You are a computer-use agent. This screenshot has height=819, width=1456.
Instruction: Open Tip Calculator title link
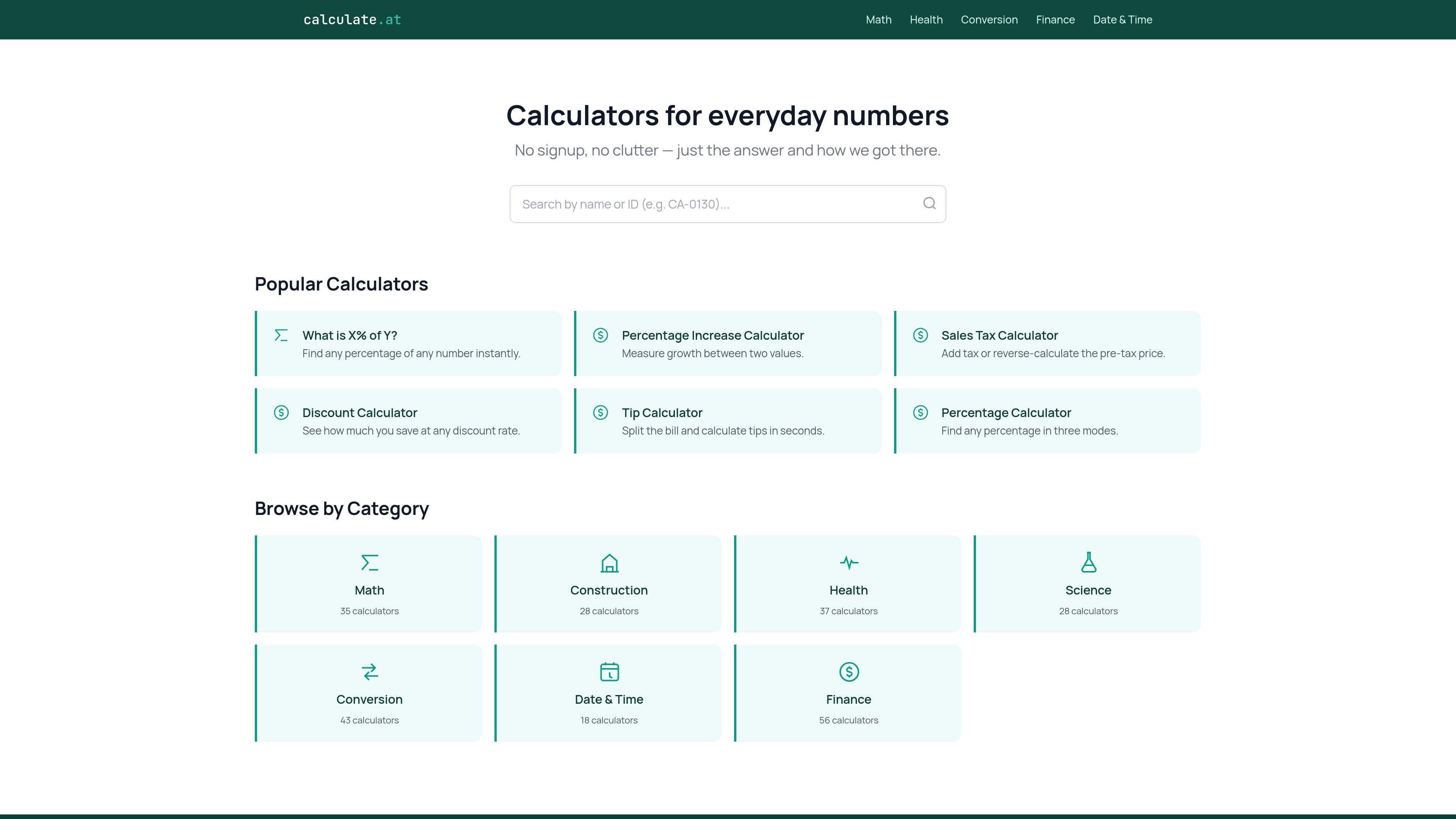[x=662, y=413]
